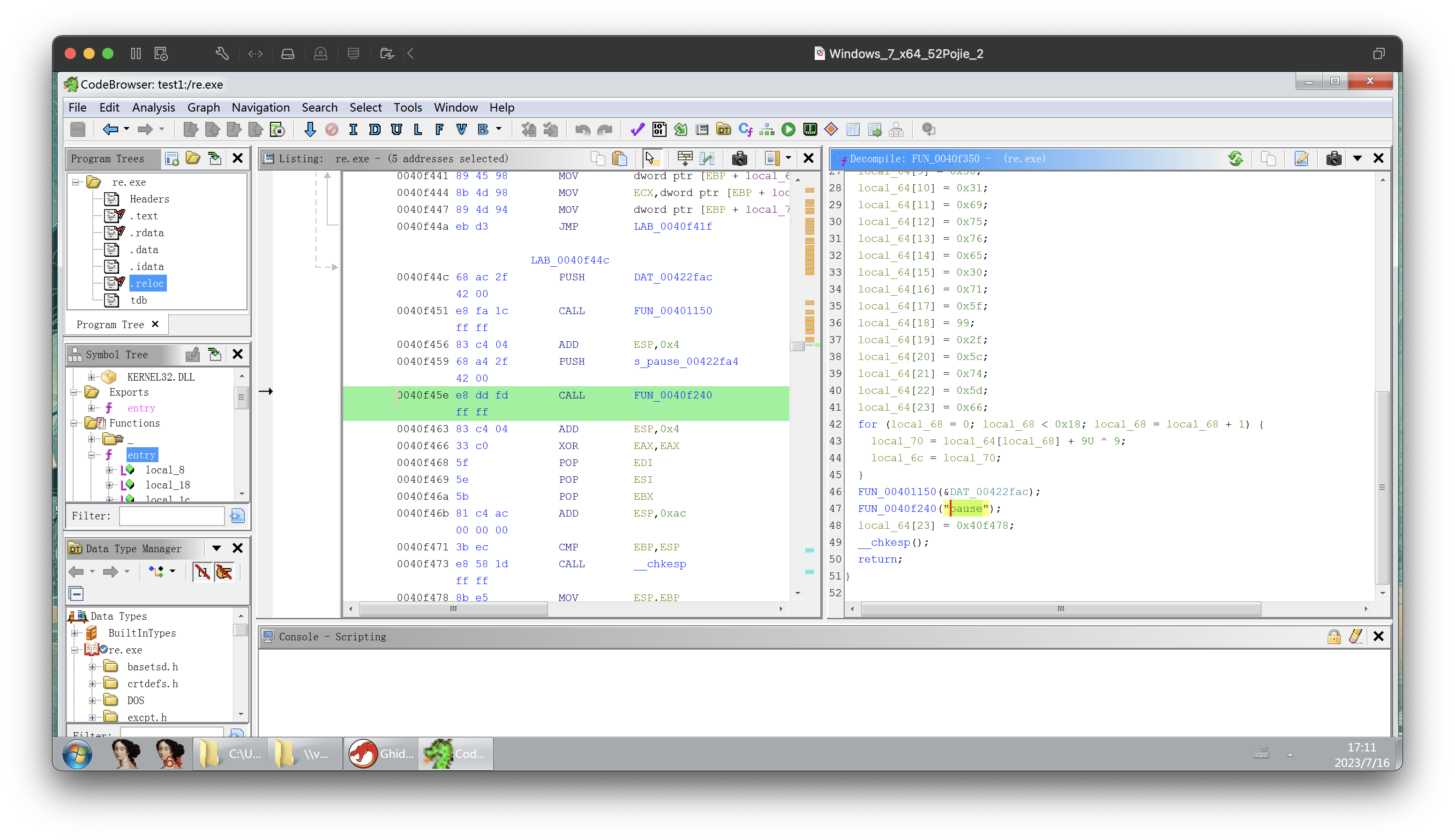Click the green Run Script play icon

[x=788, y=129]
